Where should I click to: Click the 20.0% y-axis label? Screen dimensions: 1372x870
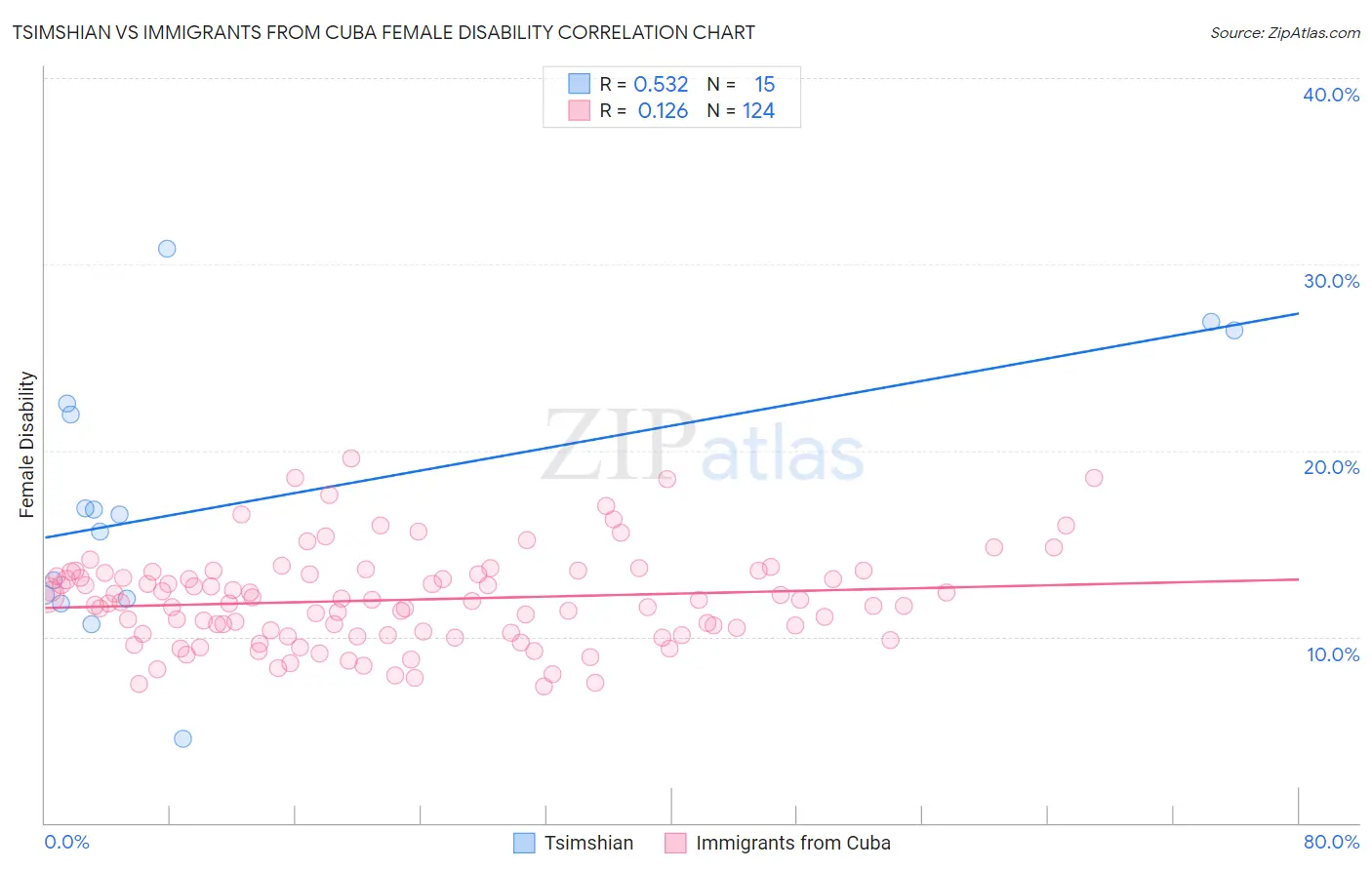click(1331, 467)
